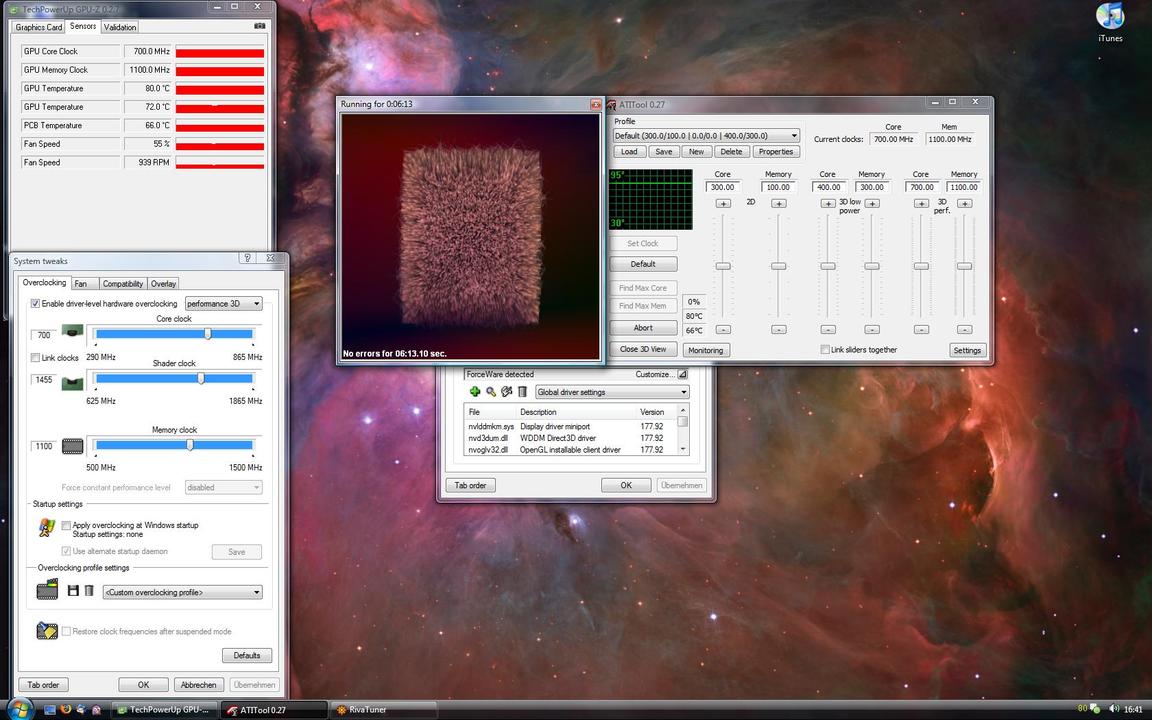Click the Defaults button in System tweaks
Screen dimensions: 1152x720
247,655
